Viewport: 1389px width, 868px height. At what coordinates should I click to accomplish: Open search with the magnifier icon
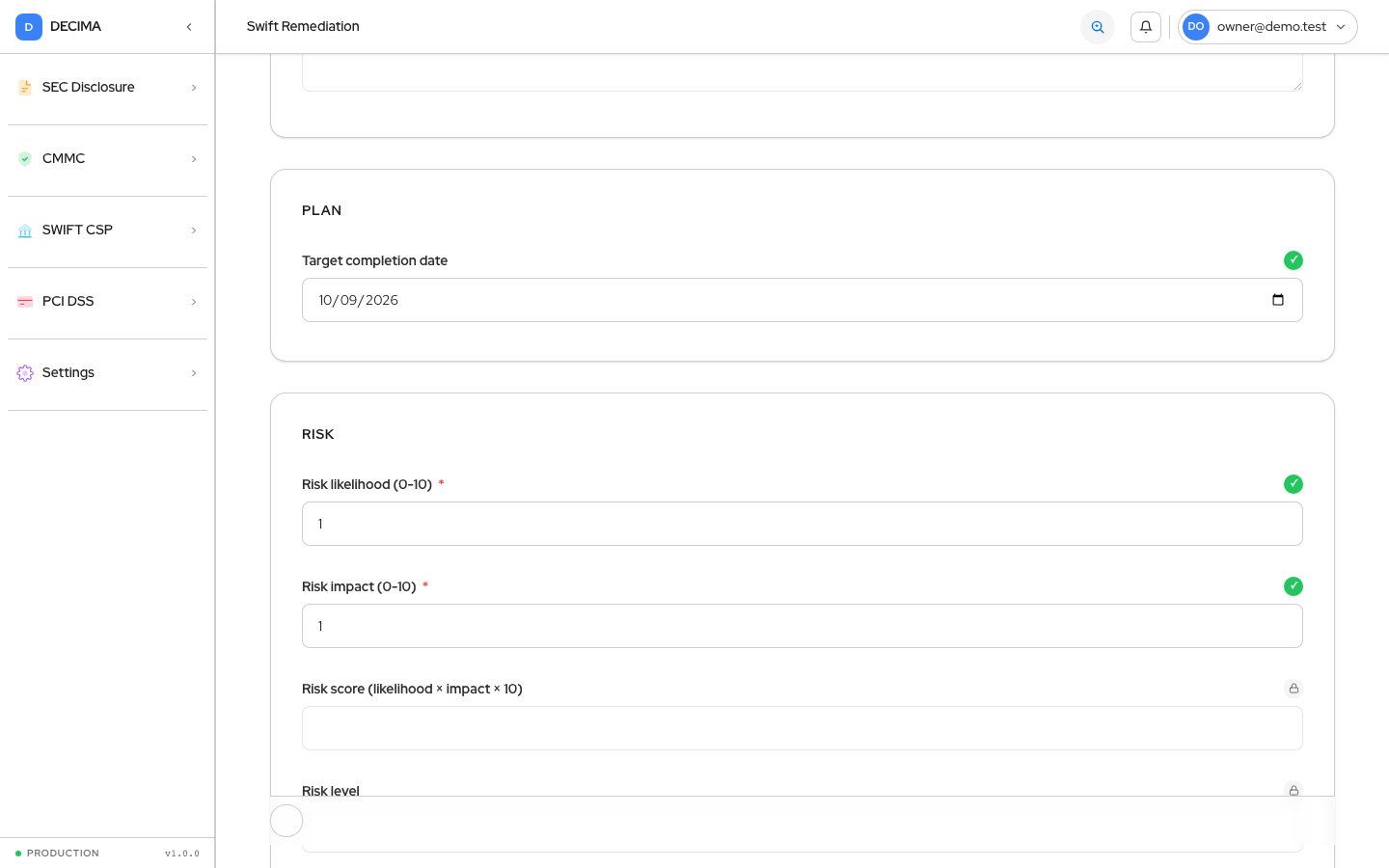(1098, 27)
